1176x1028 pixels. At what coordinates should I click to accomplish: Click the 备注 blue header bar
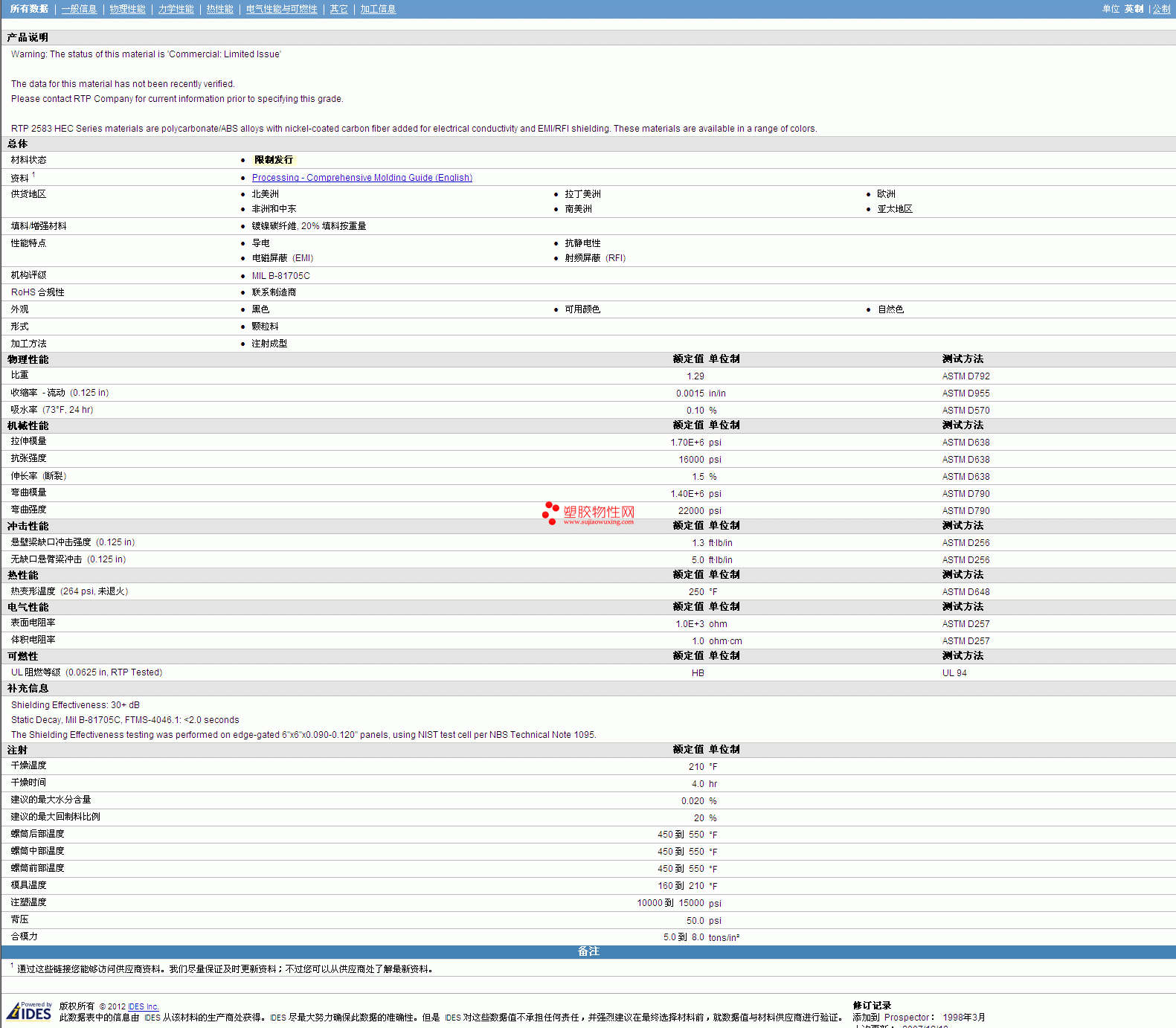tap(588, 951)
